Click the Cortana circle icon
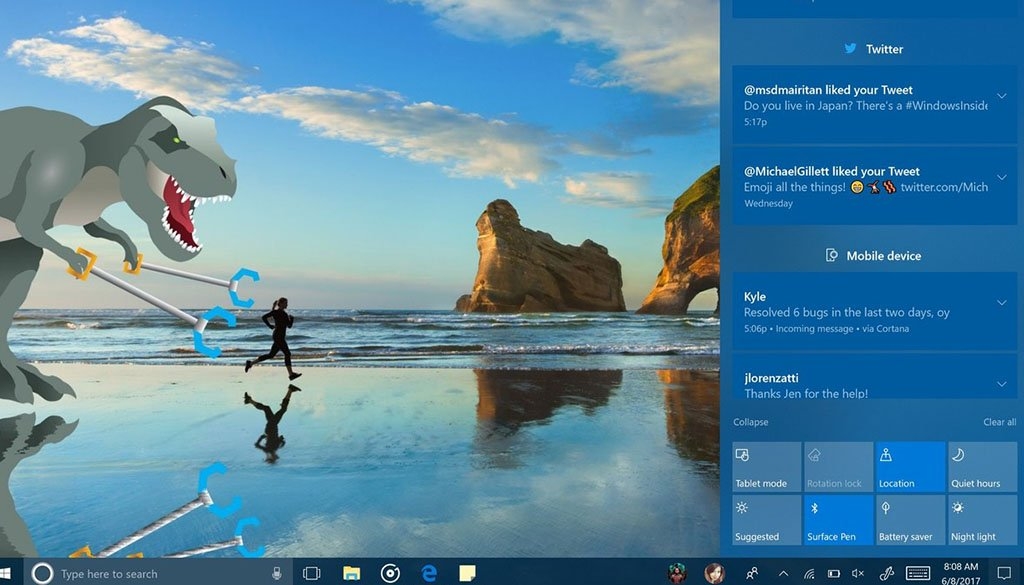Image resolution: width=1024 pixels, height=585 pixels. click(x=42, y=574)
